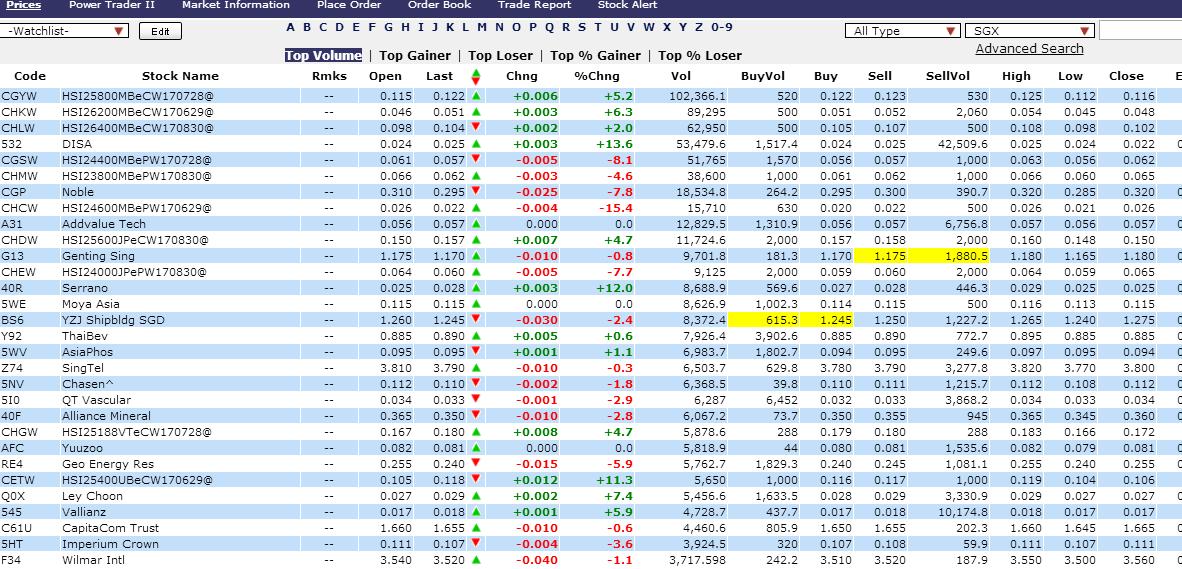This screenshot has width=1182, height=569.
Task: Click the red arrow for QT Vascular
Action: click(x=476, y=399)
